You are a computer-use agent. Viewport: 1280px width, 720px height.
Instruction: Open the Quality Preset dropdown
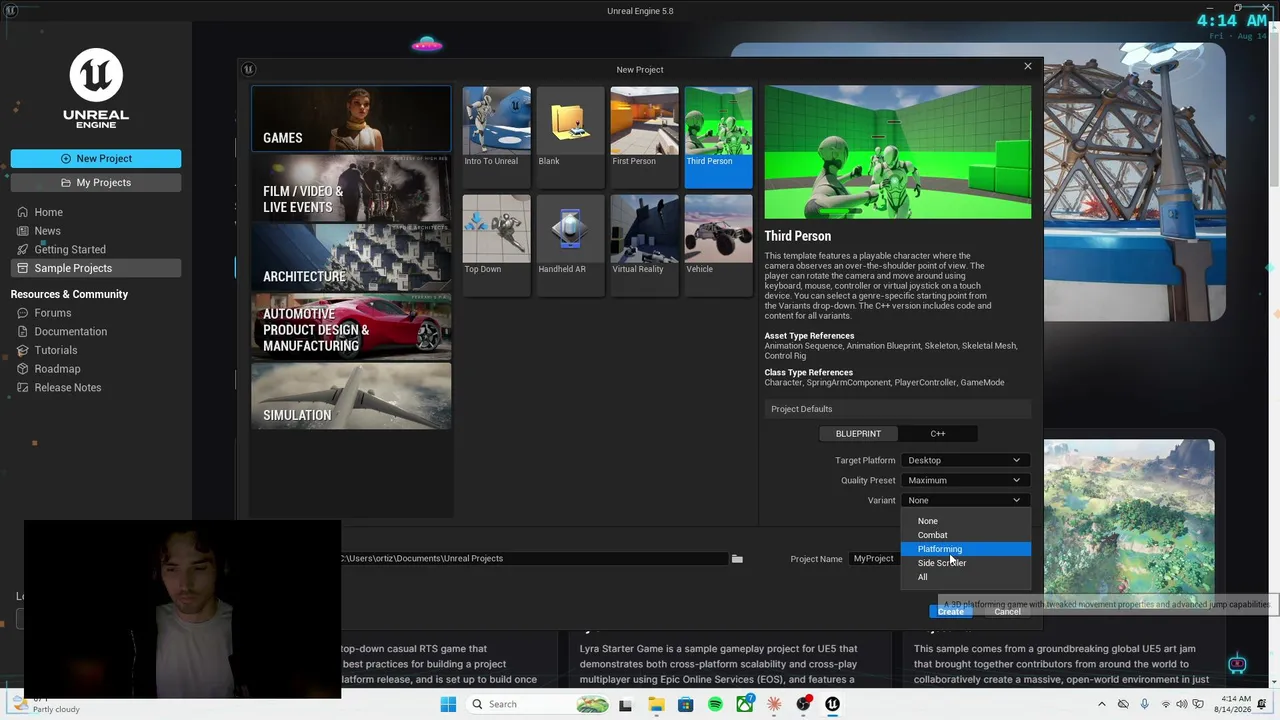coord(964,481)
